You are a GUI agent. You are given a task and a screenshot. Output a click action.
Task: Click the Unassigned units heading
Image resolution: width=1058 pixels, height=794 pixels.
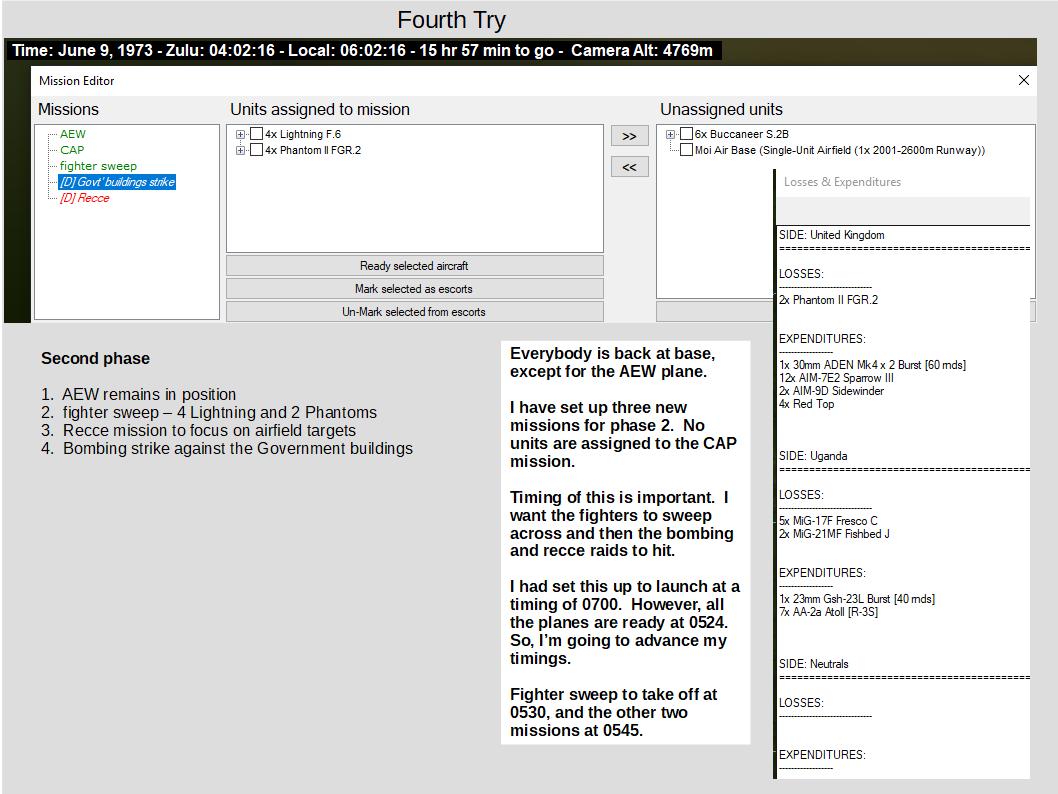pos(721,109)
